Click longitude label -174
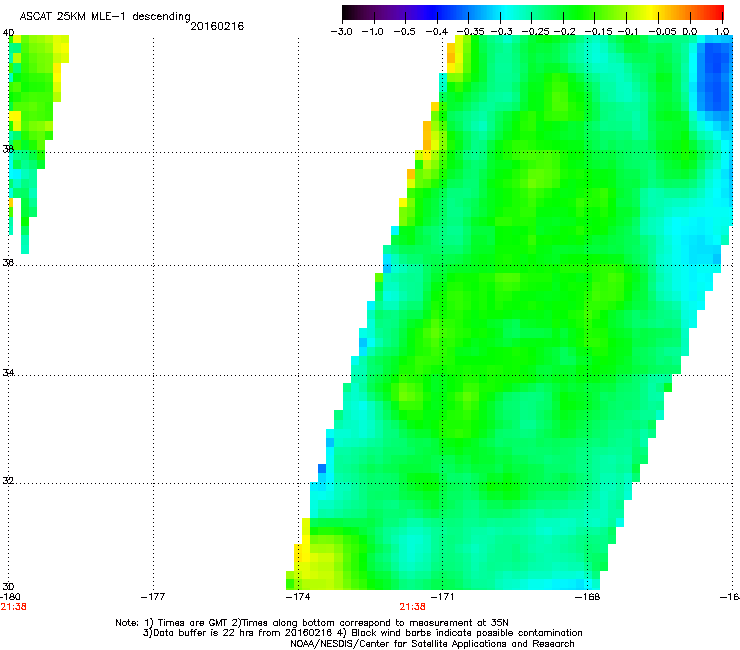This screenshot has width=740, height=650. pyautogui.click(x=298, y=597)
